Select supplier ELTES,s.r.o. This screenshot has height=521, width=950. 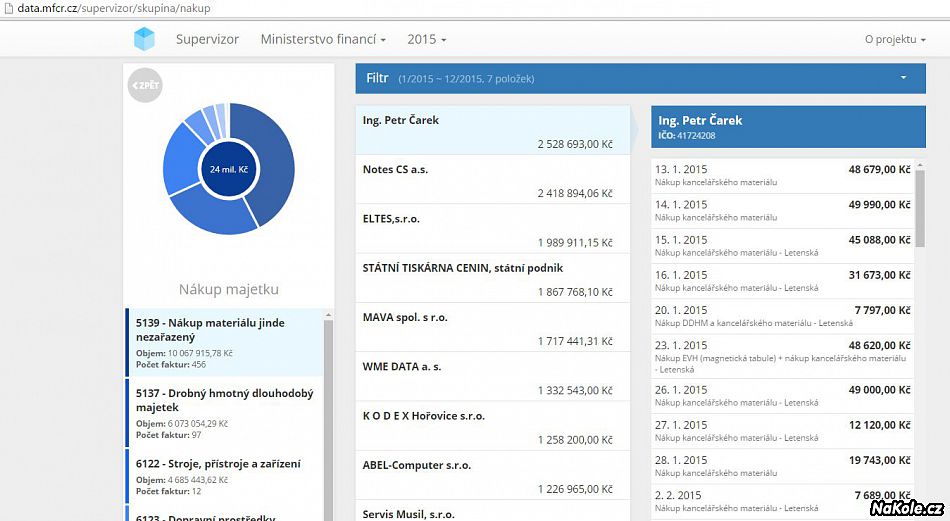coord(493,229)
